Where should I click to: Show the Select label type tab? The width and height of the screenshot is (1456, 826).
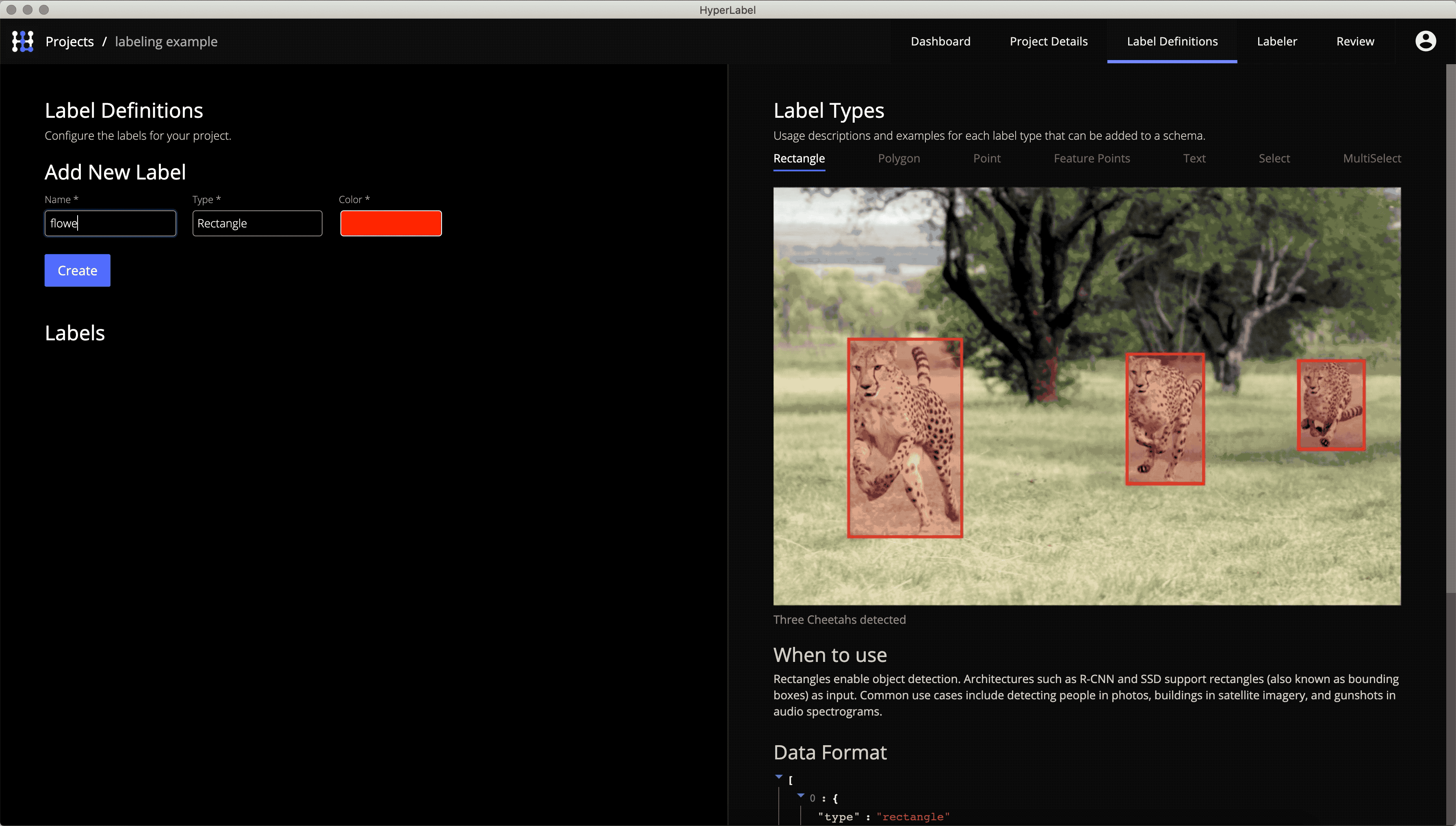click(1274, 159)
